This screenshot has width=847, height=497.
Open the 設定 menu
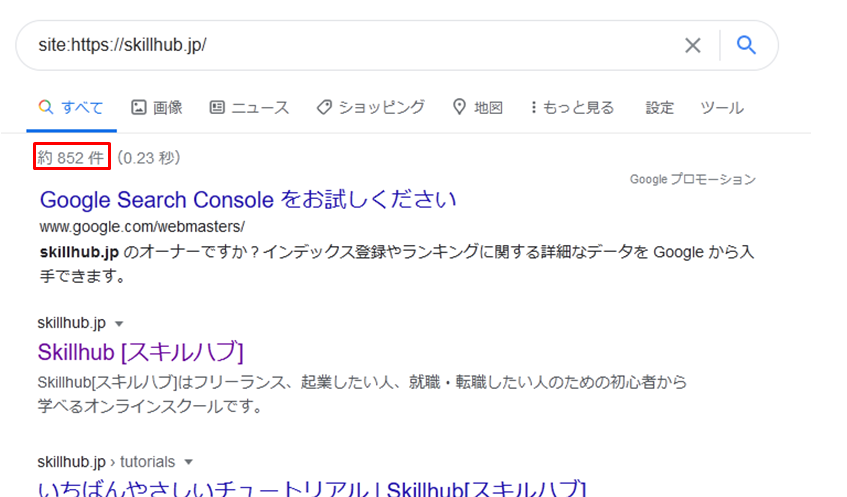pos(660,108)
